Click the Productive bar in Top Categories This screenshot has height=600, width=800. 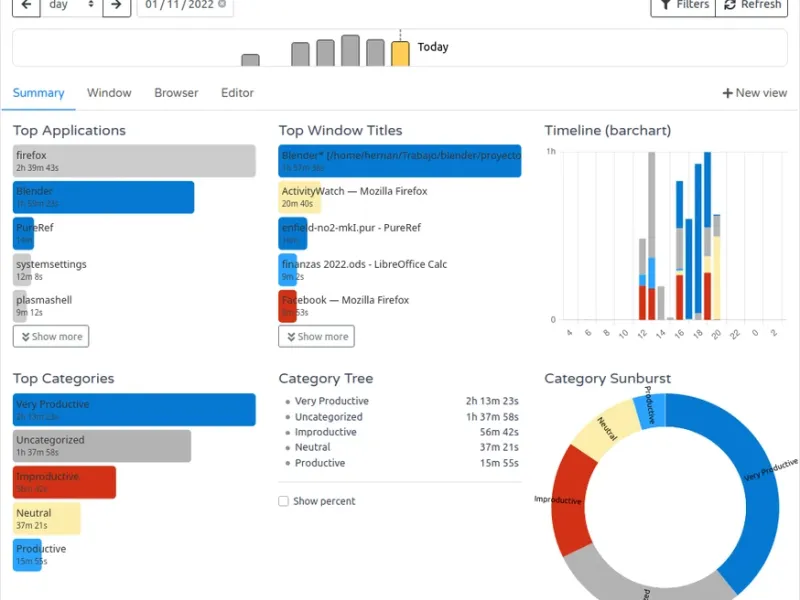28,555
